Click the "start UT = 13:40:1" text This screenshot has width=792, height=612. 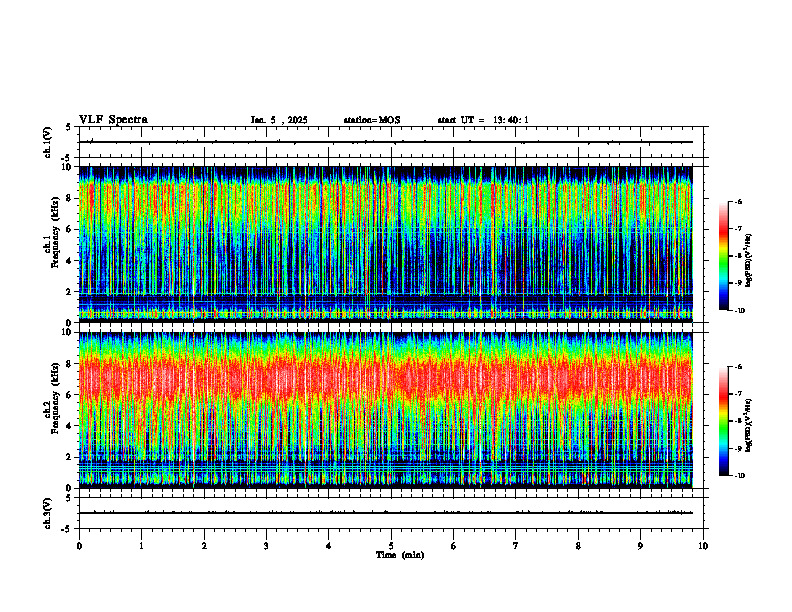pos(483,120)
